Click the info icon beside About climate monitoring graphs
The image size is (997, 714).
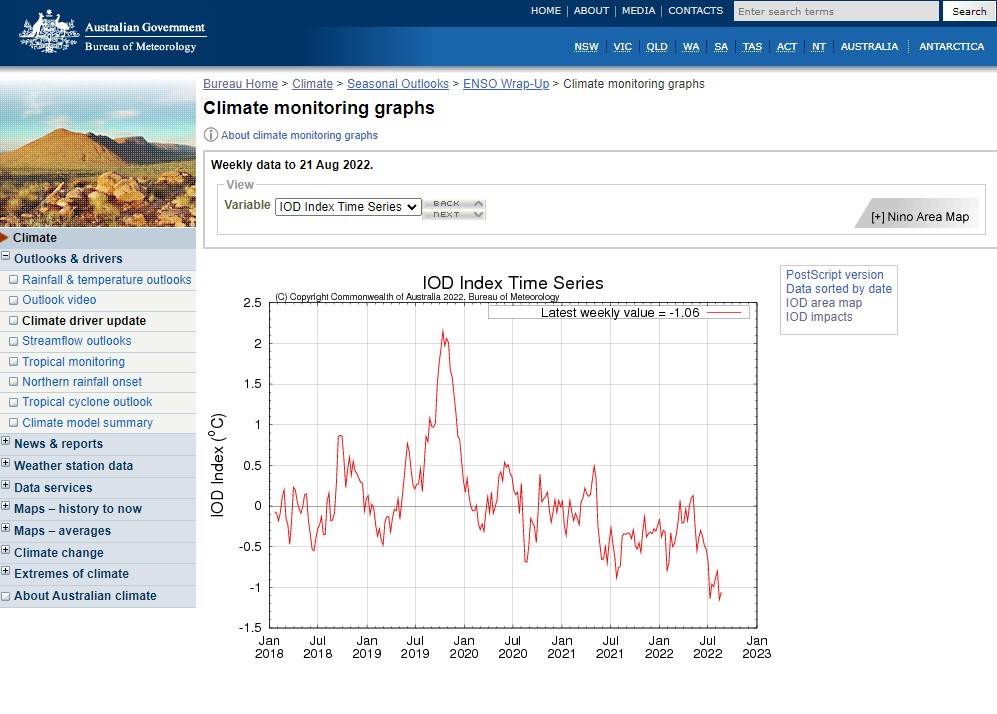pos(211,135)
